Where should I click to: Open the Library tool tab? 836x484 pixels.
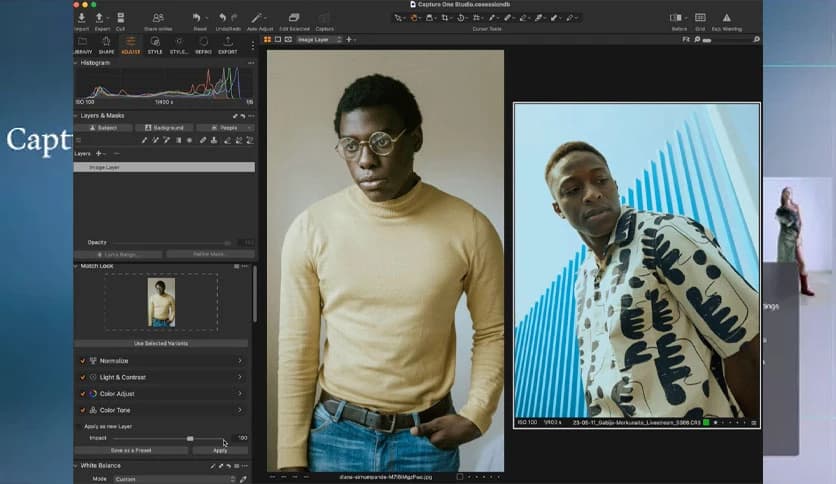click(83, 45)
